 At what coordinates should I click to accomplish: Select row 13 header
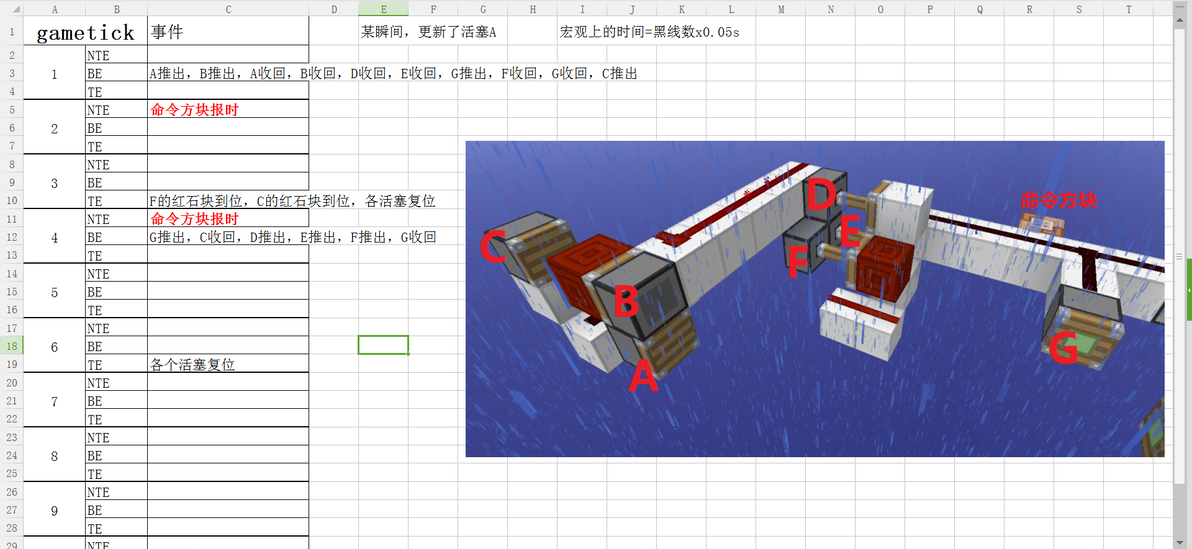tap(11, 255)
